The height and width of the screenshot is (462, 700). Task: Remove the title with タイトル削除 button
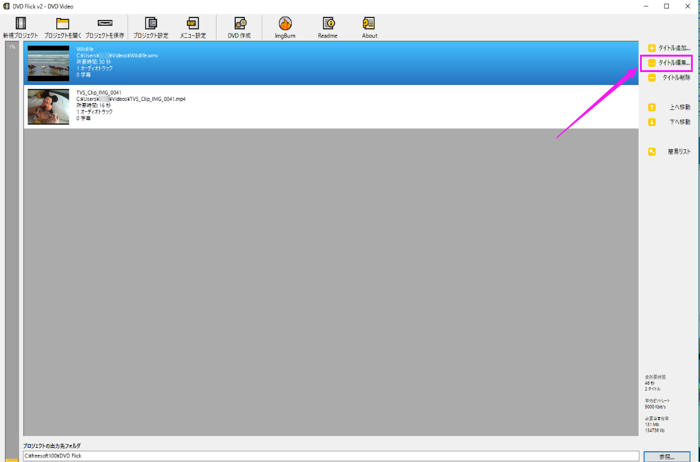pos(668,78)
